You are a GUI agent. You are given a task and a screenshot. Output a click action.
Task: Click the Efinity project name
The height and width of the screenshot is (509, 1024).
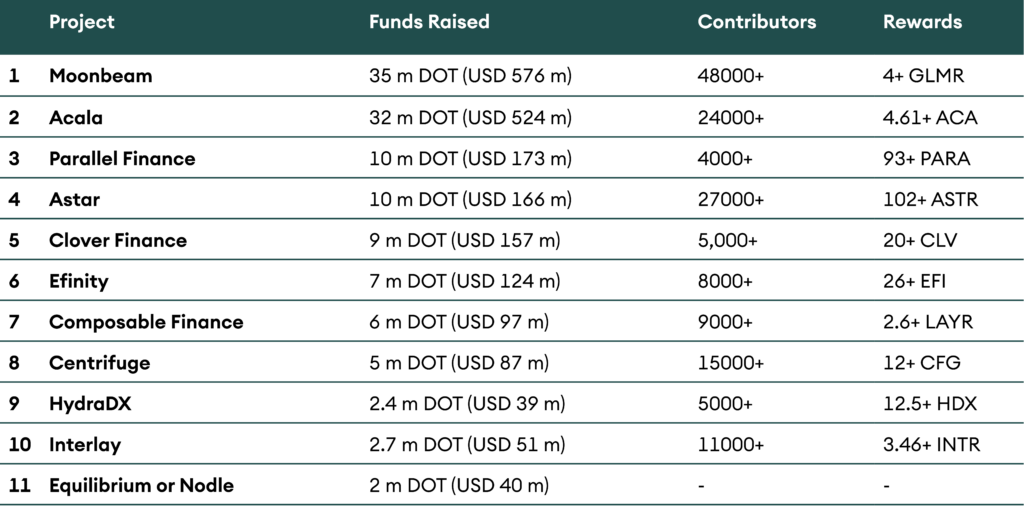[x=79, y=281]
